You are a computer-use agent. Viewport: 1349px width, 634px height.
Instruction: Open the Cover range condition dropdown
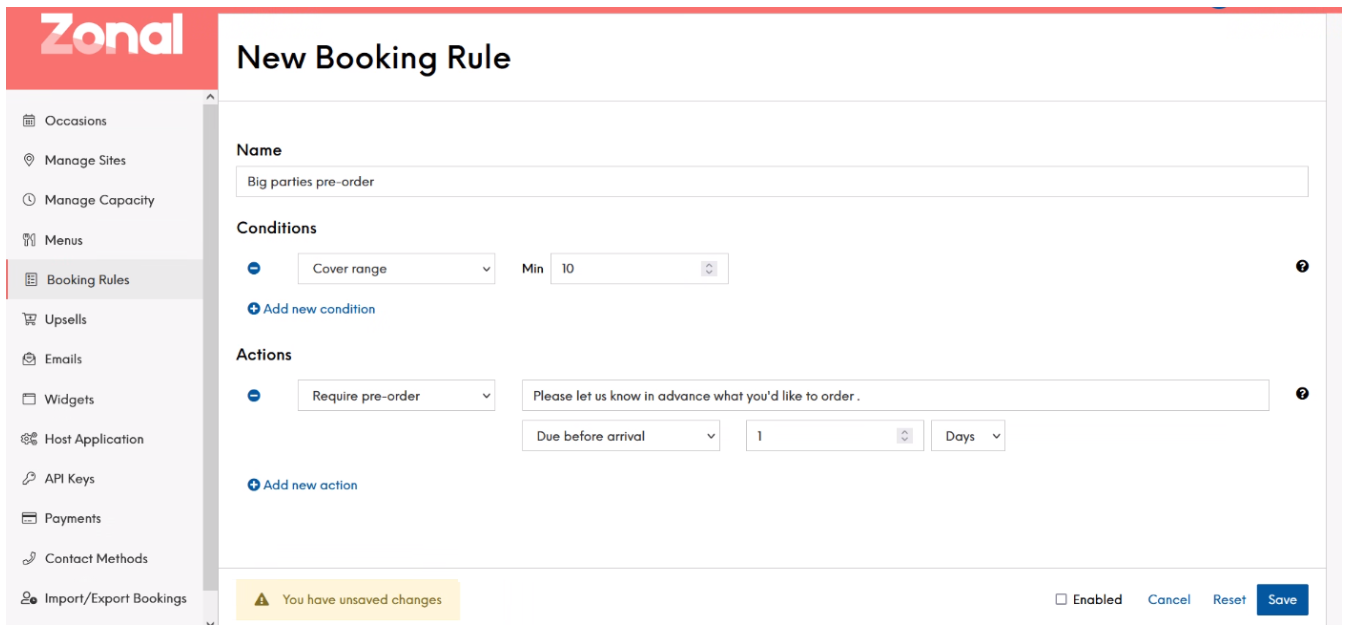pyautogui.click(x=397, y=269)
